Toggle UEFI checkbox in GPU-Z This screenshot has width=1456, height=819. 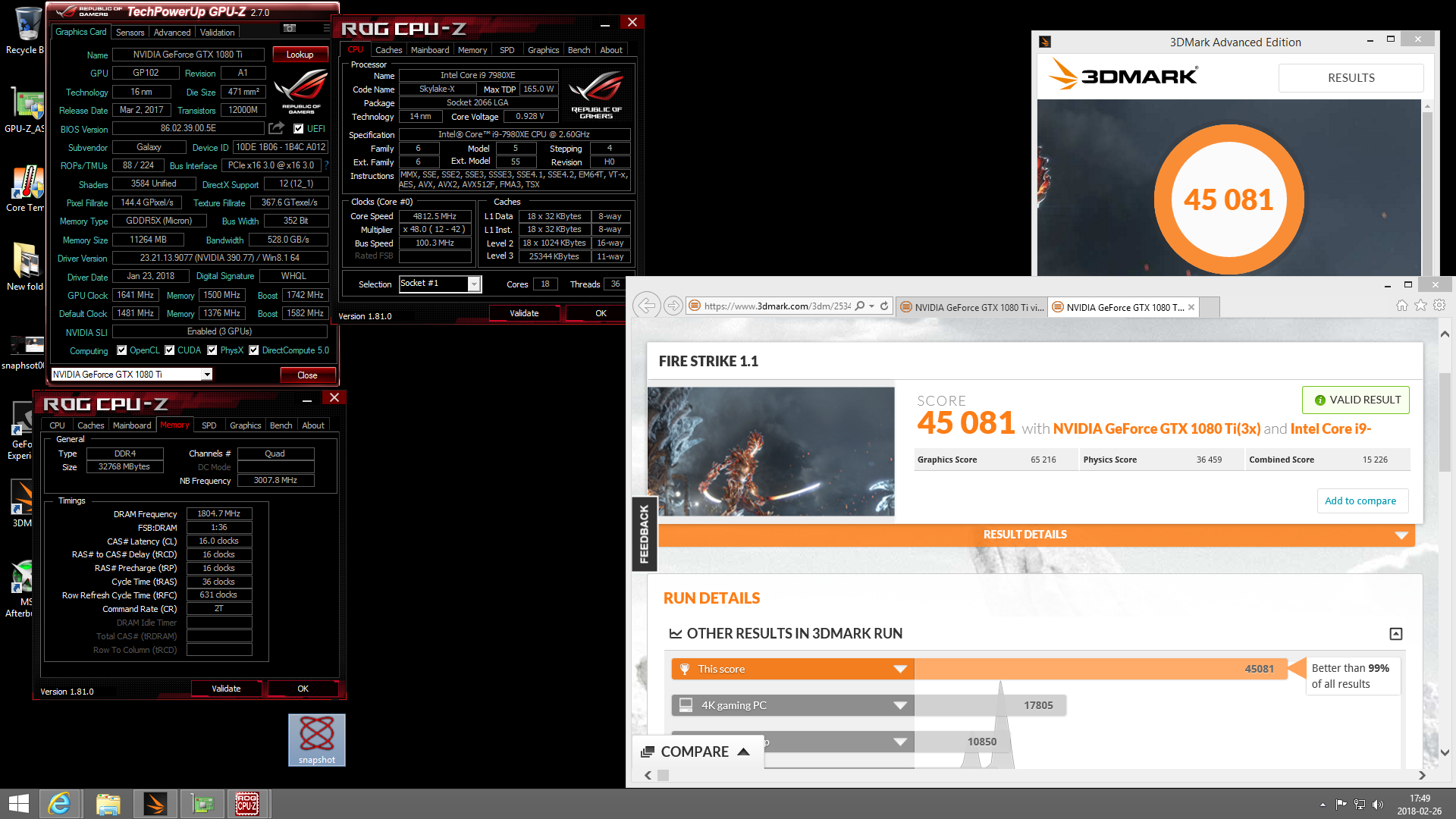coord(299,129)
